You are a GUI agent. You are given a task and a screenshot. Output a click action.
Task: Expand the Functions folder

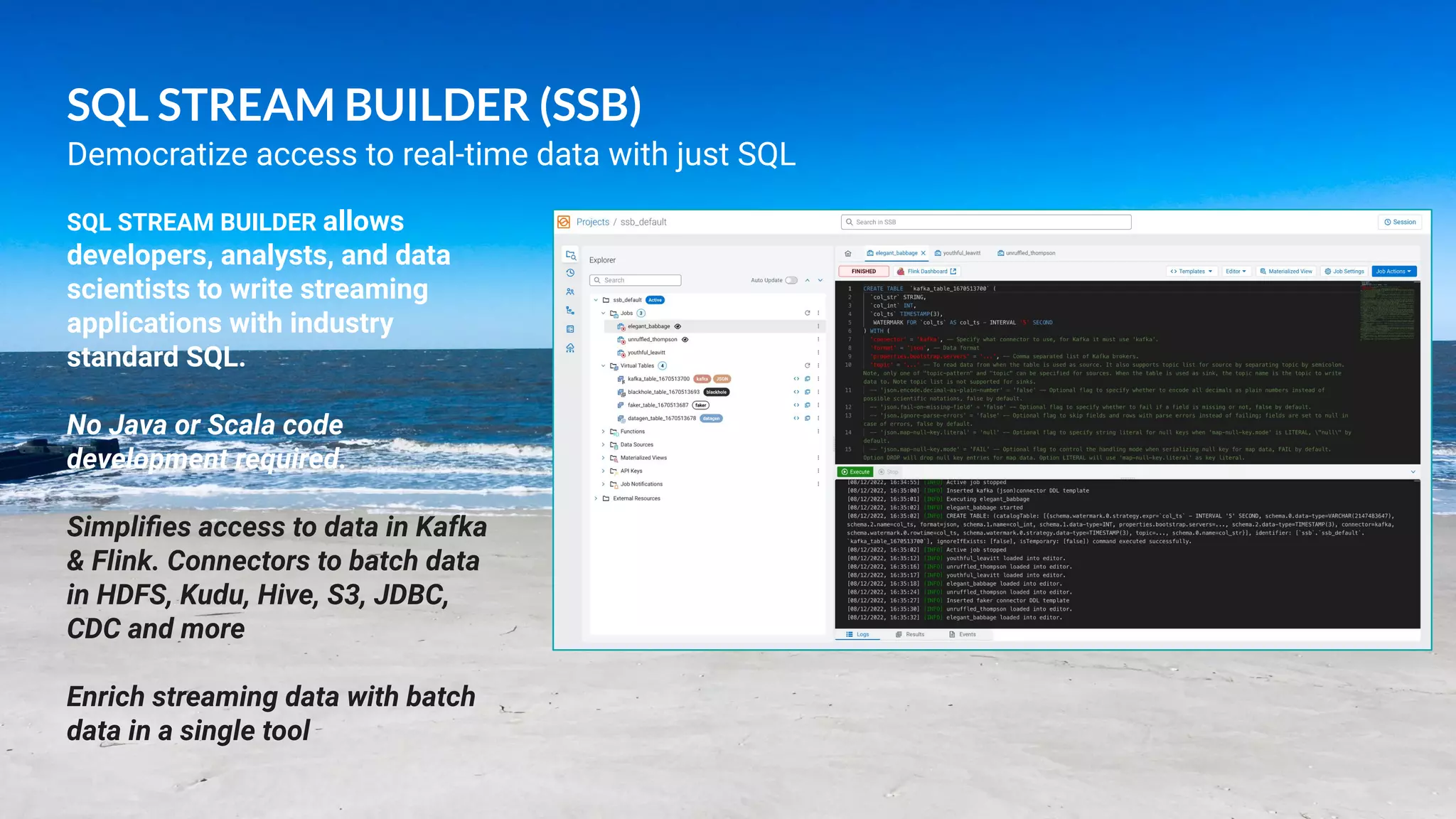[x=604, y=432]
